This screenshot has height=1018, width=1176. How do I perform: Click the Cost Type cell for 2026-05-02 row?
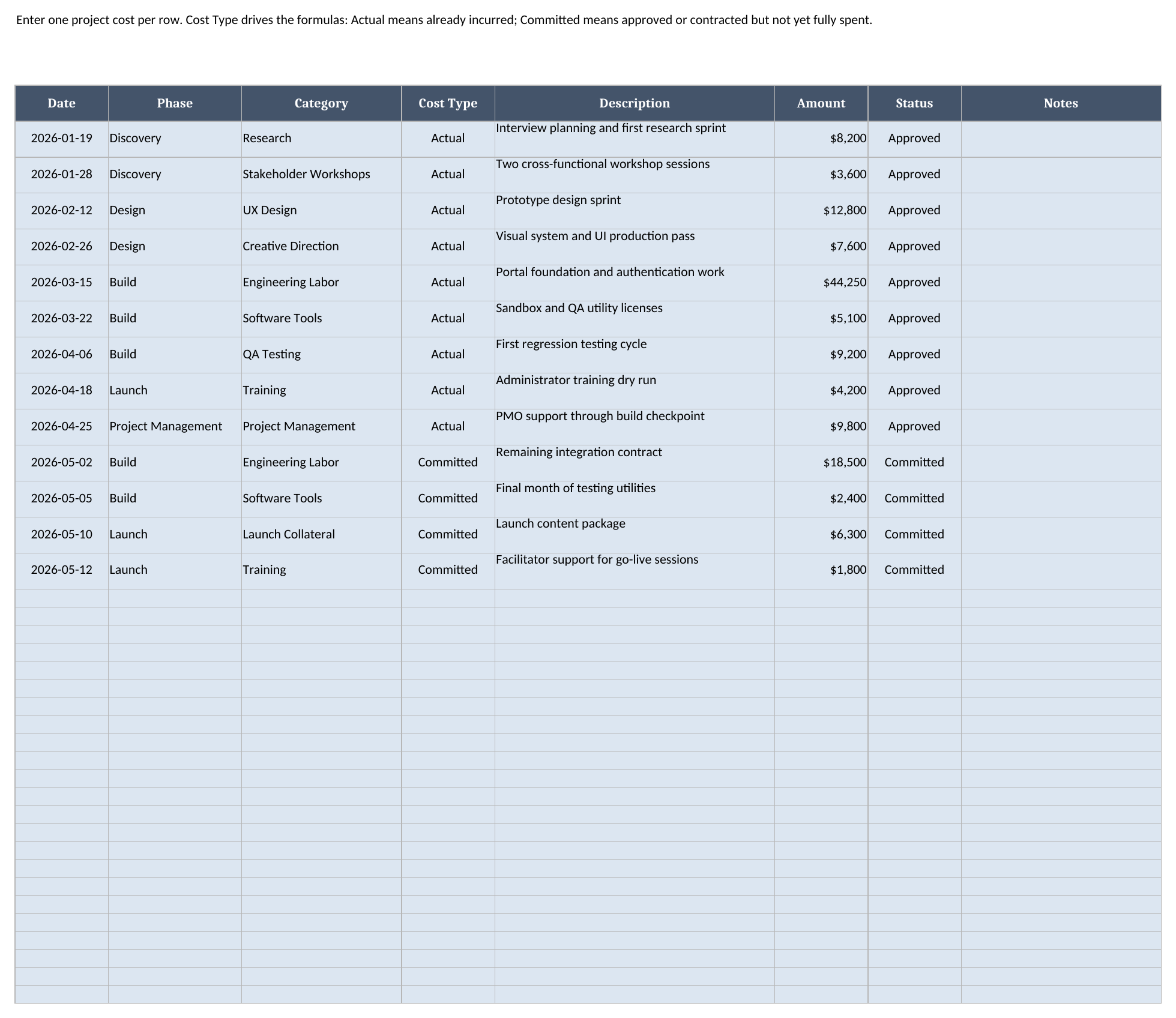pyautogui.click(x=448, y=463)
